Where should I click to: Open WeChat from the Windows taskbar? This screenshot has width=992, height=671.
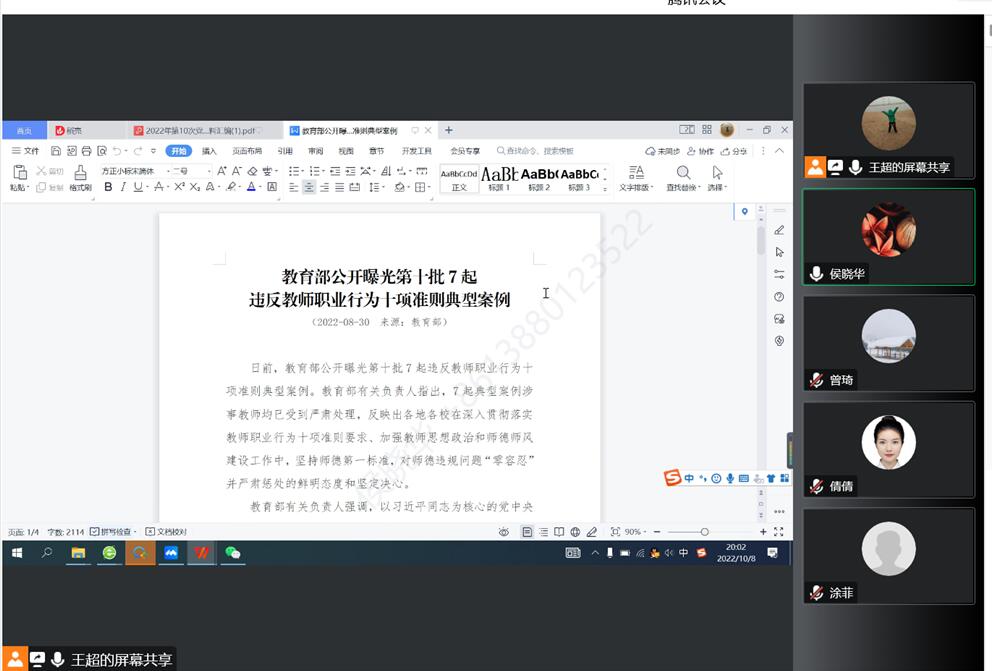[x=233, y=552]
